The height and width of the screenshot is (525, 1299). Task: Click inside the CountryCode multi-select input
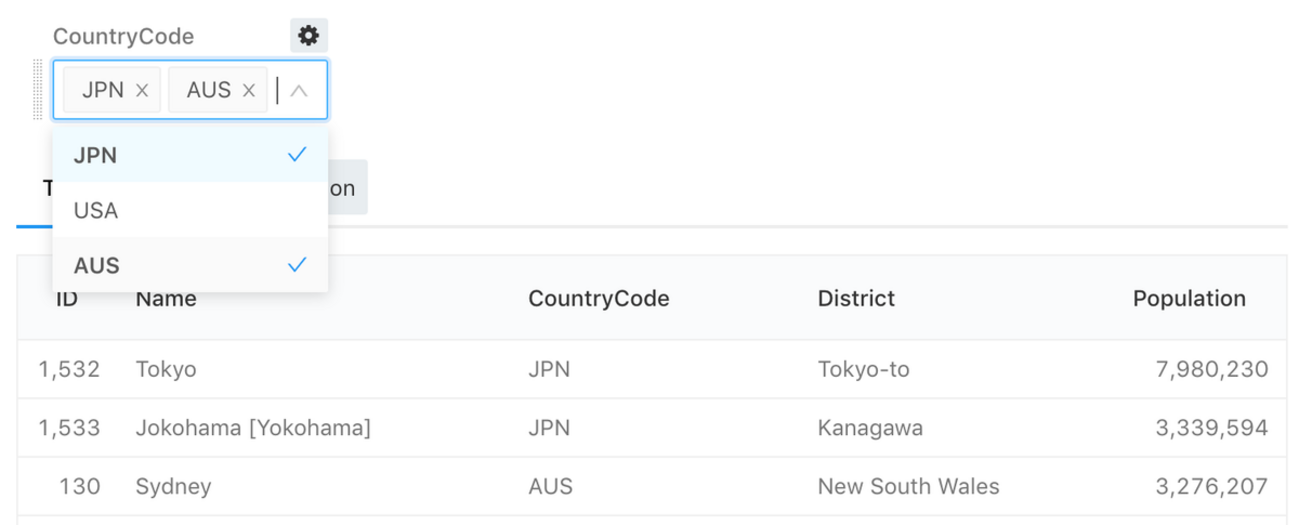tap(278, 90)
